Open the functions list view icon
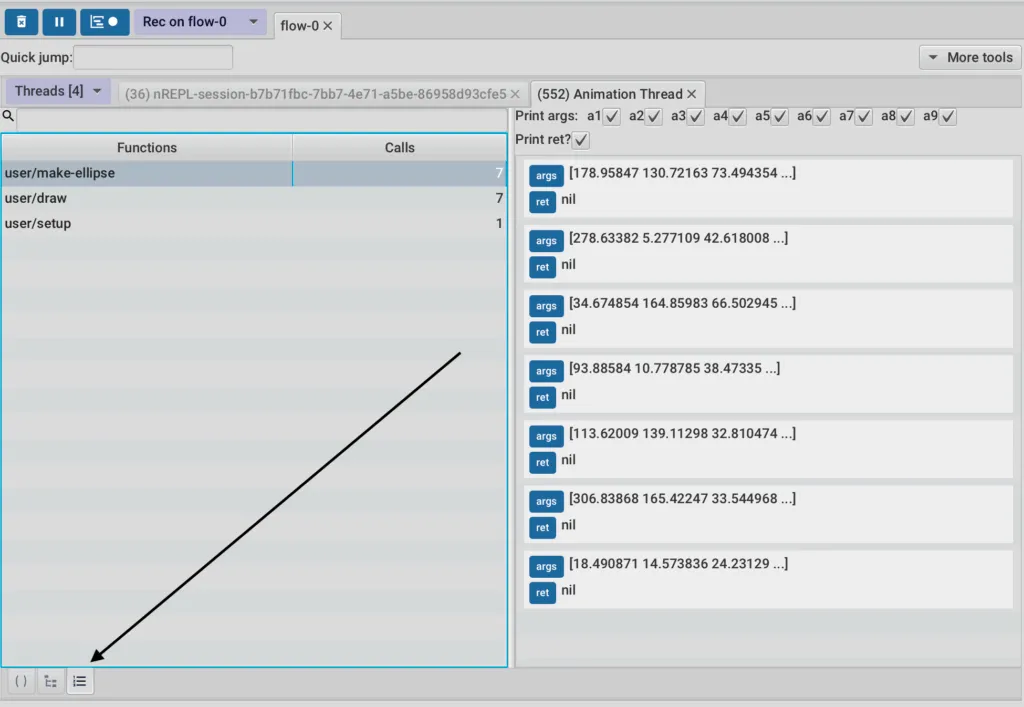This screenshot has height=707, width=1024. [80, 682]
